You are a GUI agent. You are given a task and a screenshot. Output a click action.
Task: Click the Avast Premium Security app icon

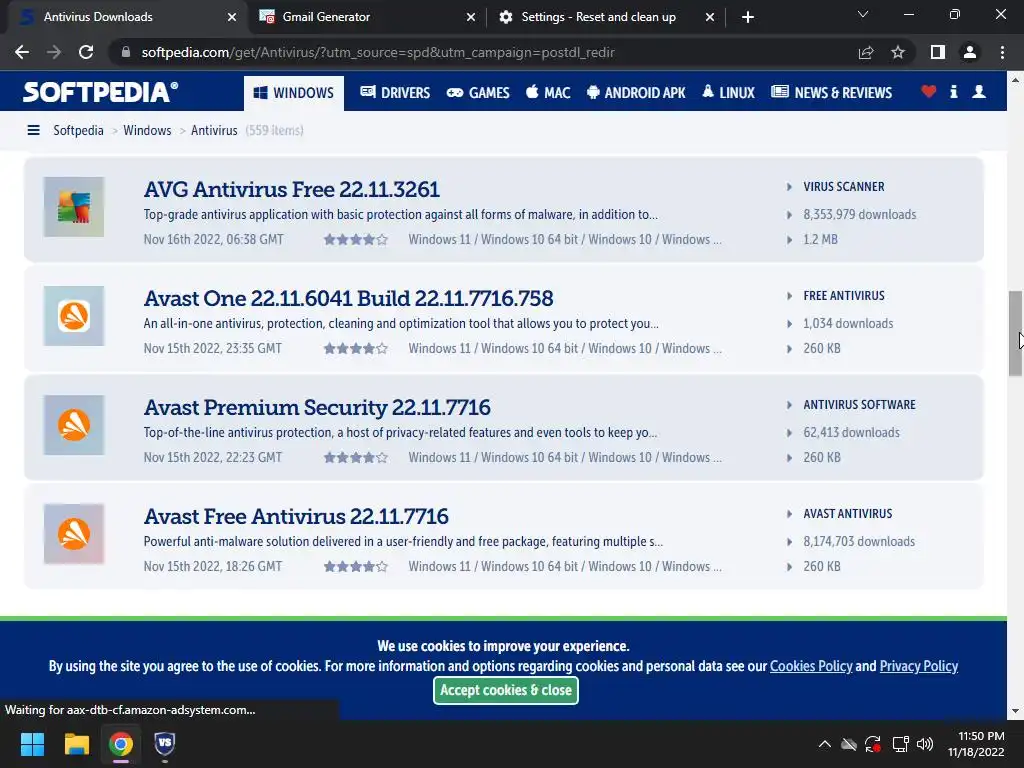pos(74,425)
